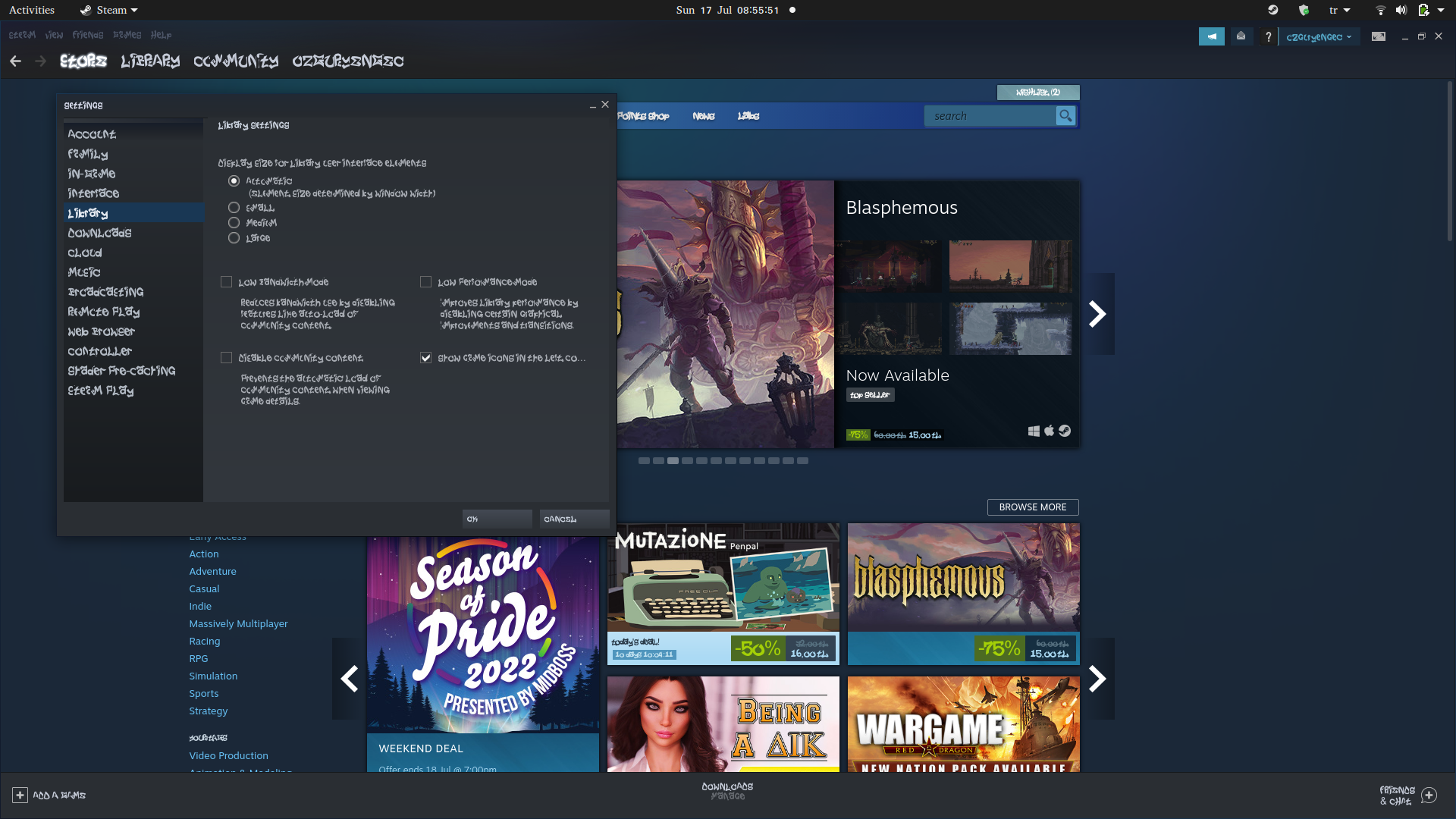Click into the store search field

(990, 116)
